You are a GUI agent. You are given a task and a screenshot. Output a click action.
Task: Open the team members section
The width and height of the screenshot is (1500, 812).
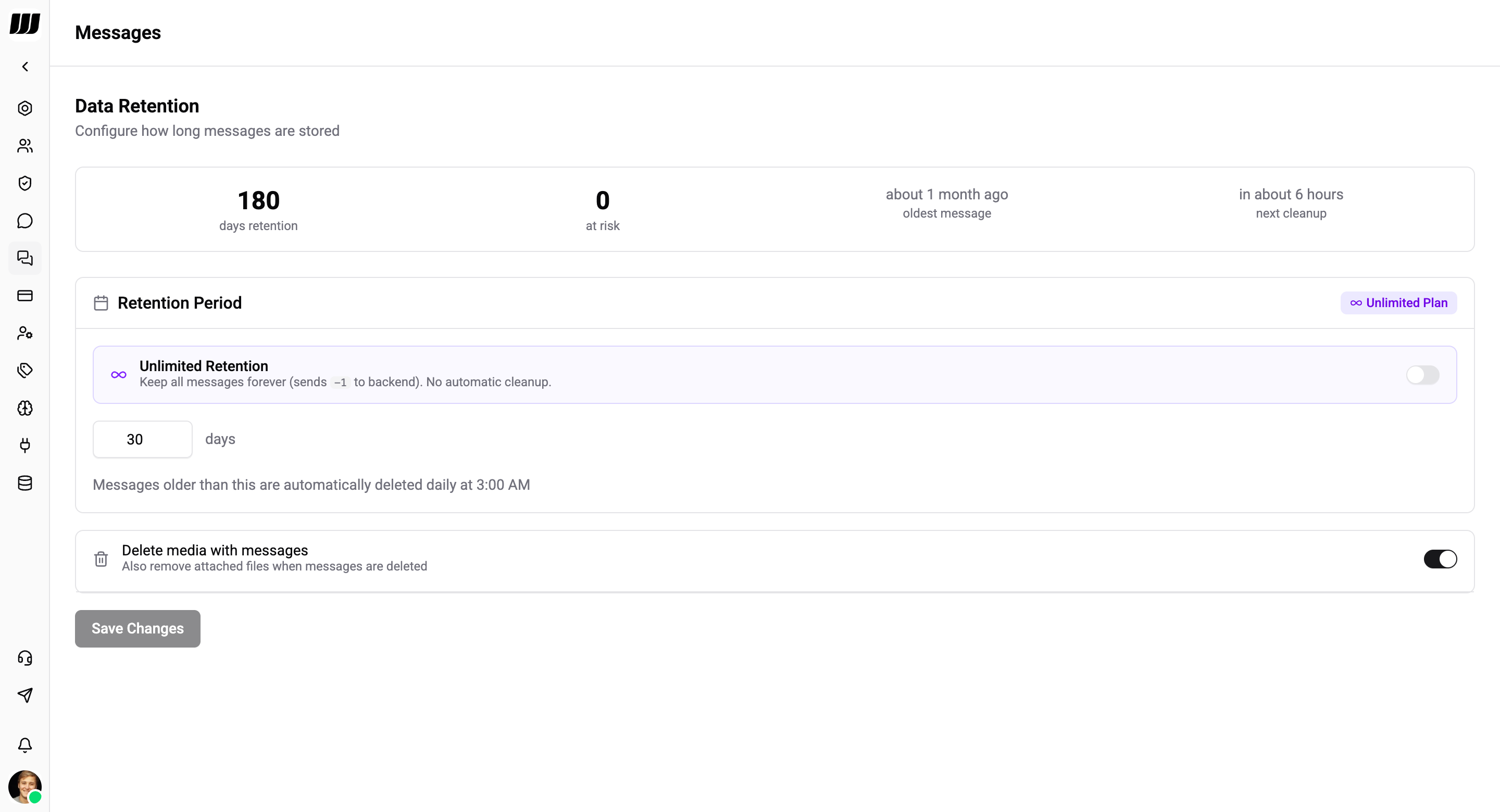pyautogui.click(x=25, y=146)
